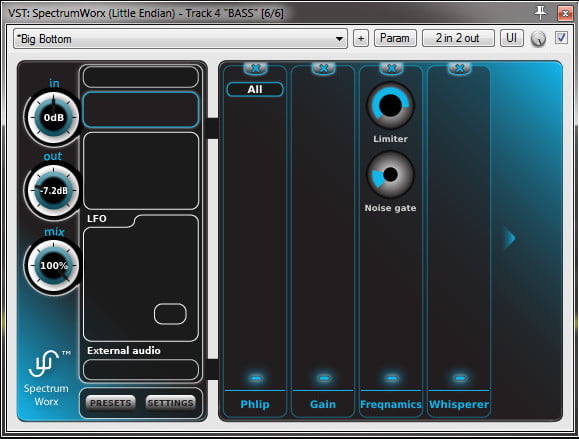Toggle the plugin bypass checkbox
The height and width of the screenshot is (439, 579).
561,38
